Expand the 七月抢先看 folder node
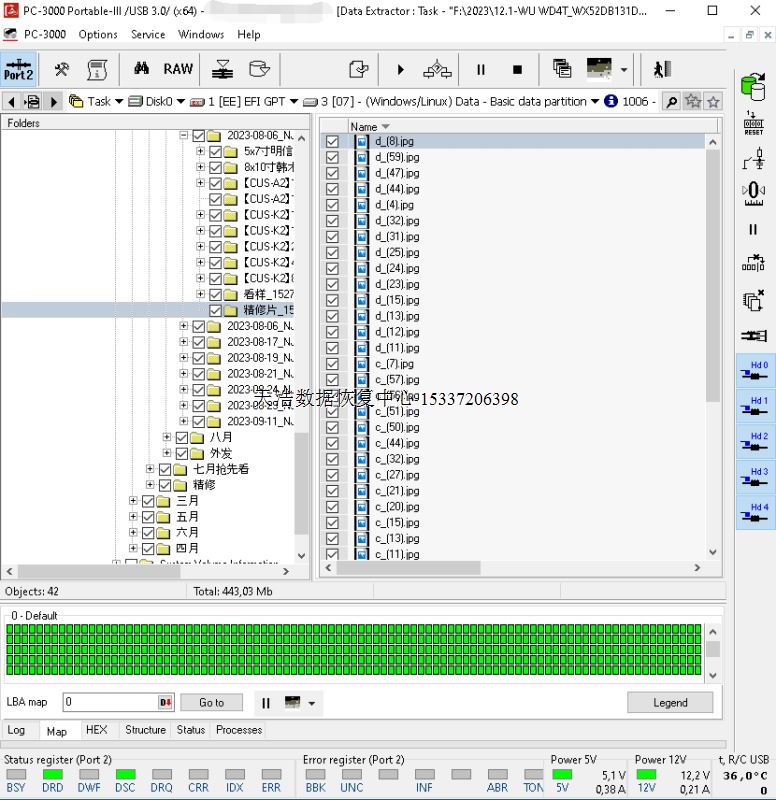776x800 pixels. [150, 469]
